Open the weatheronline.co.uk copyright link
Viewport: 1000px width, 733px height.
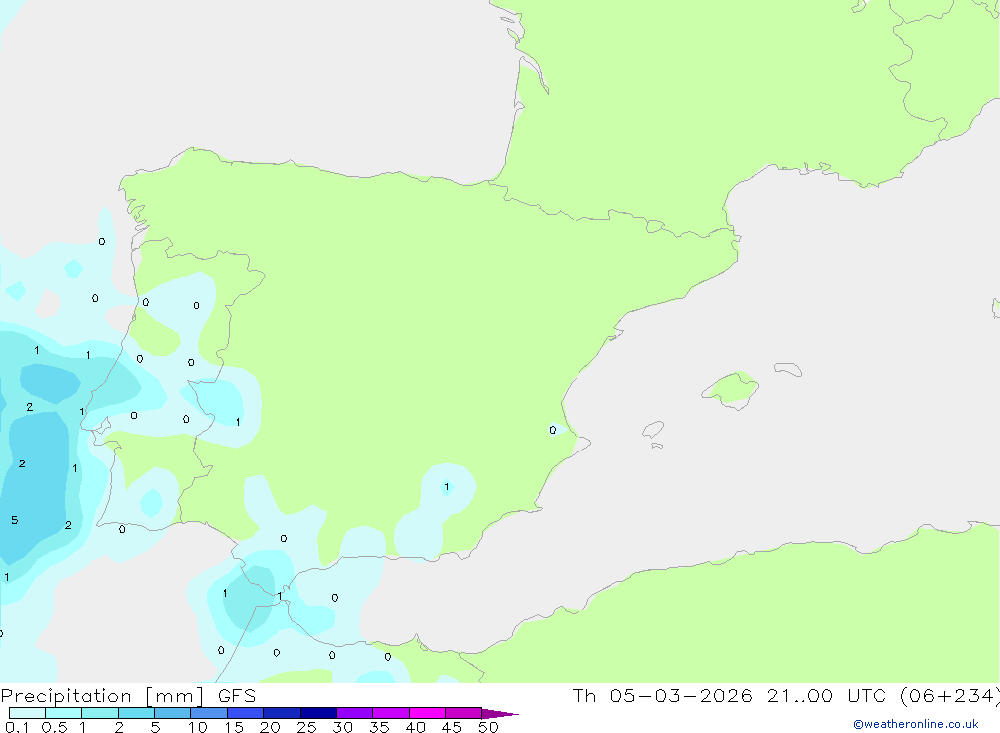click(x=916, y=724)
